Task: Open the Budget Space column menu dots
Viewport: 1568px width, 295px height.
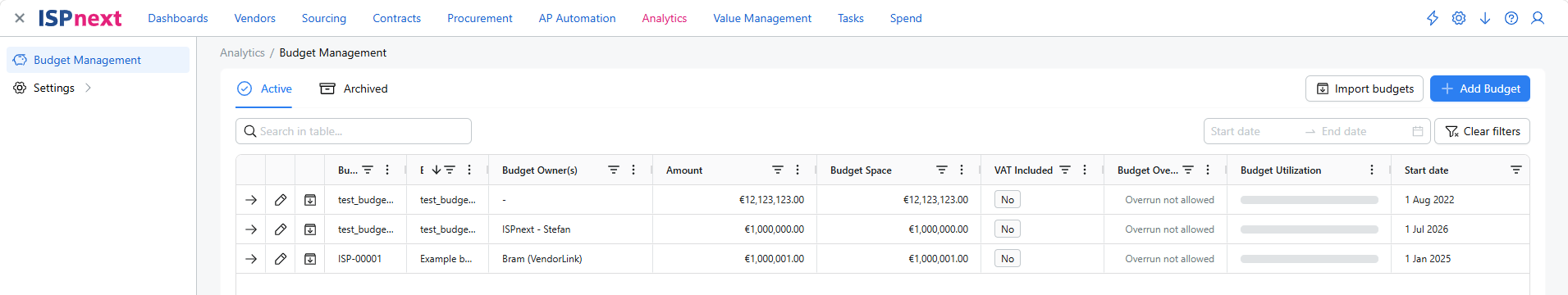Action: click(x=962, y=170)
